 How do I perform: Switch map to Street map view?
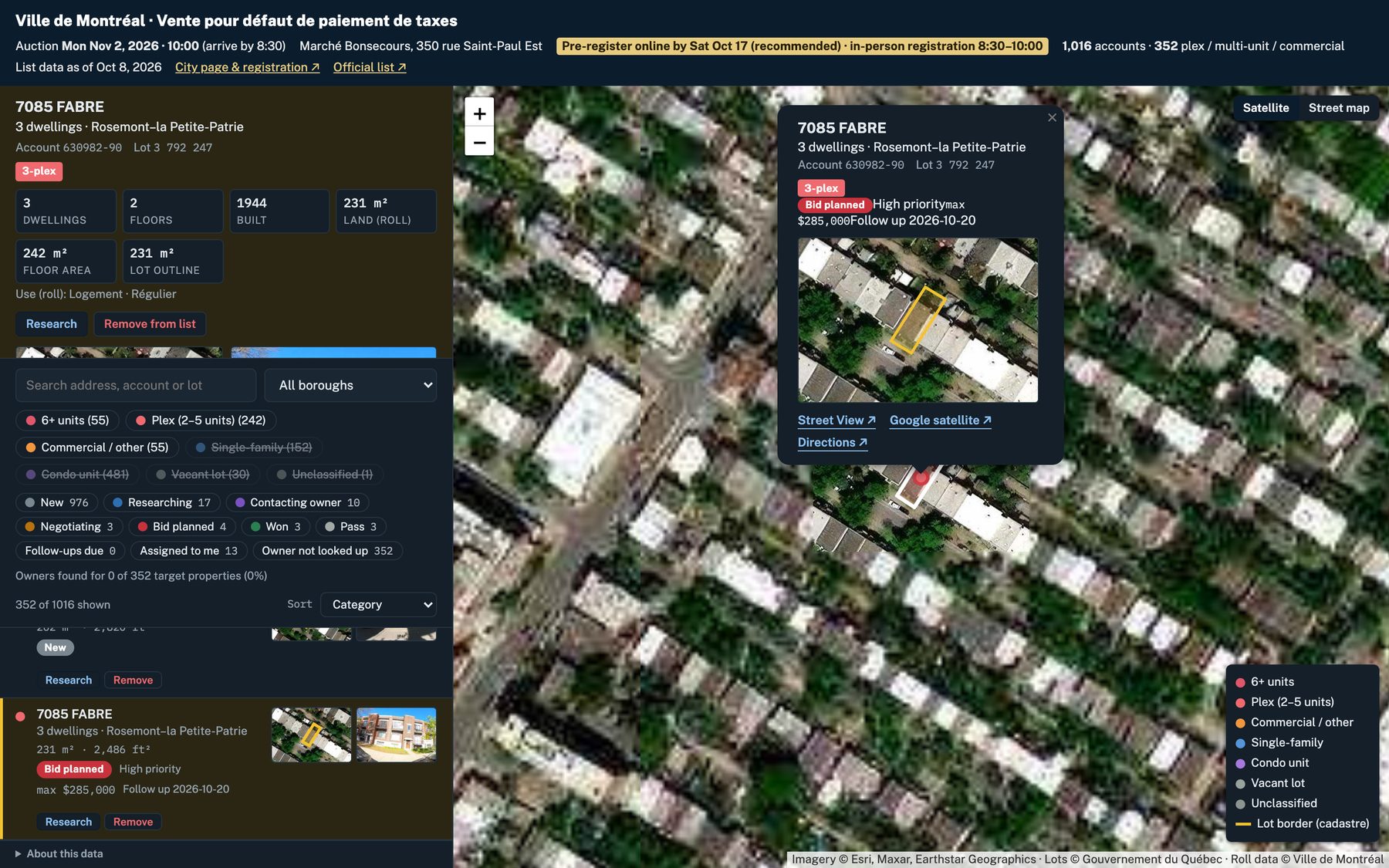1339,108
